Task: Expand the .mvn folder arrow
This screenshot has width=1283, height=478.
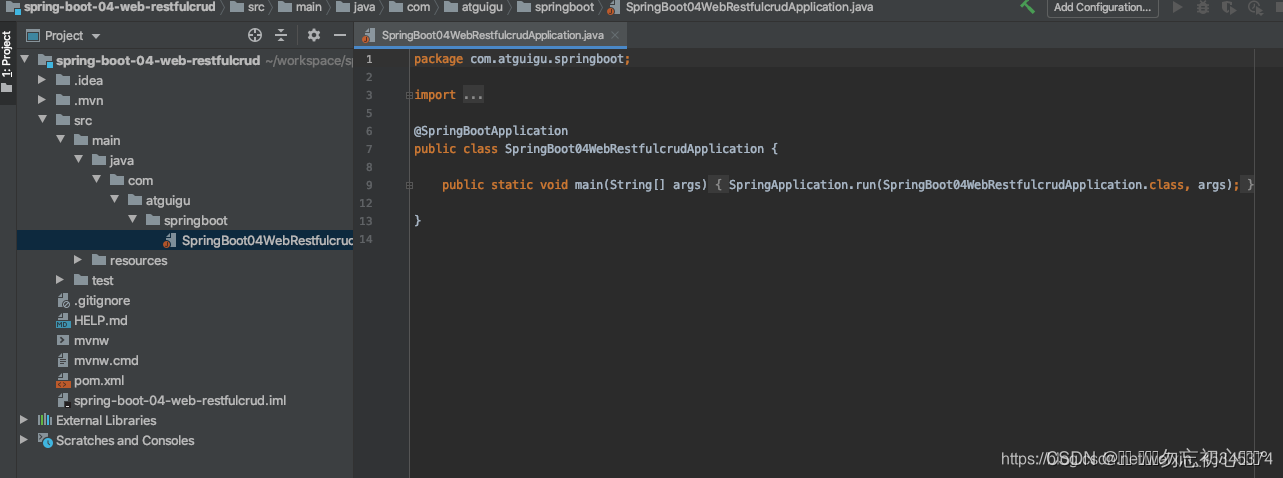Action: point(42,100)
